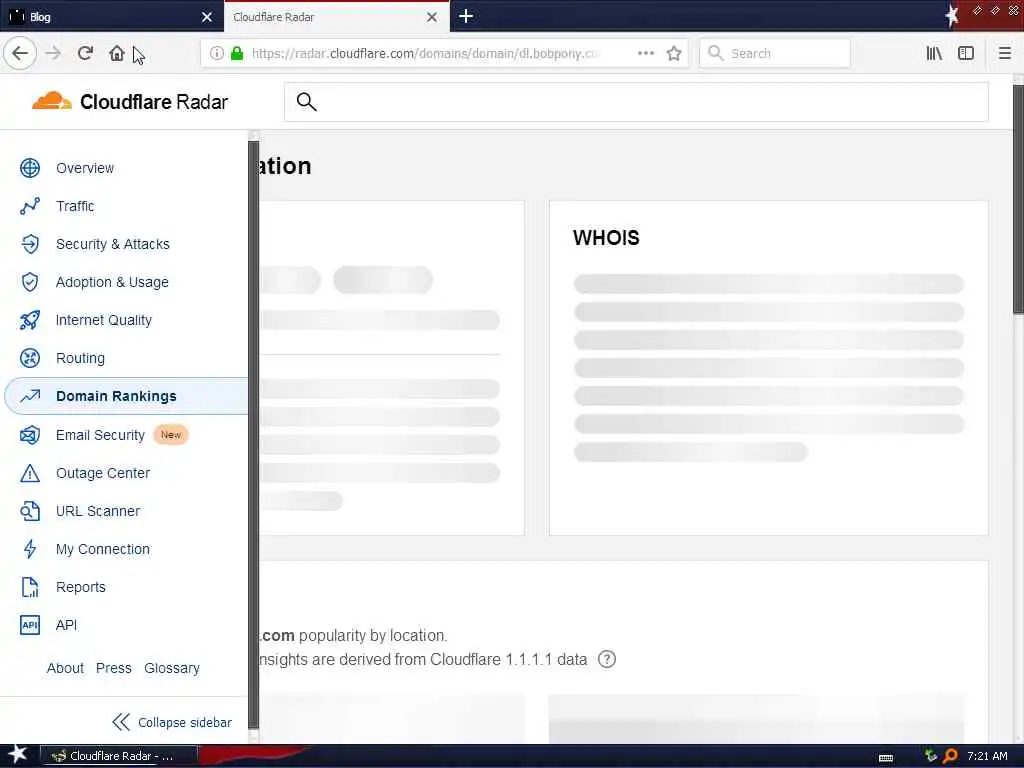The height and width of the screenshot is (768, 1024).
Task: Click the Email Security envelope icon
Action: (29, 434)
